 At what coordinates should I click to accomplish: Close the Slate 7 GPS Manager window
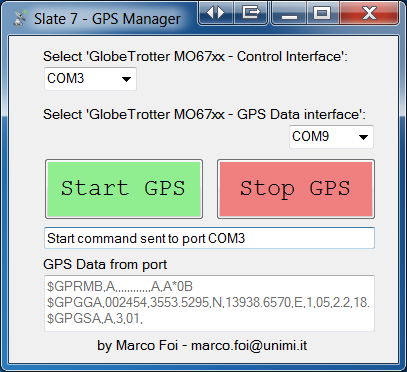click(x=369, y=14)
